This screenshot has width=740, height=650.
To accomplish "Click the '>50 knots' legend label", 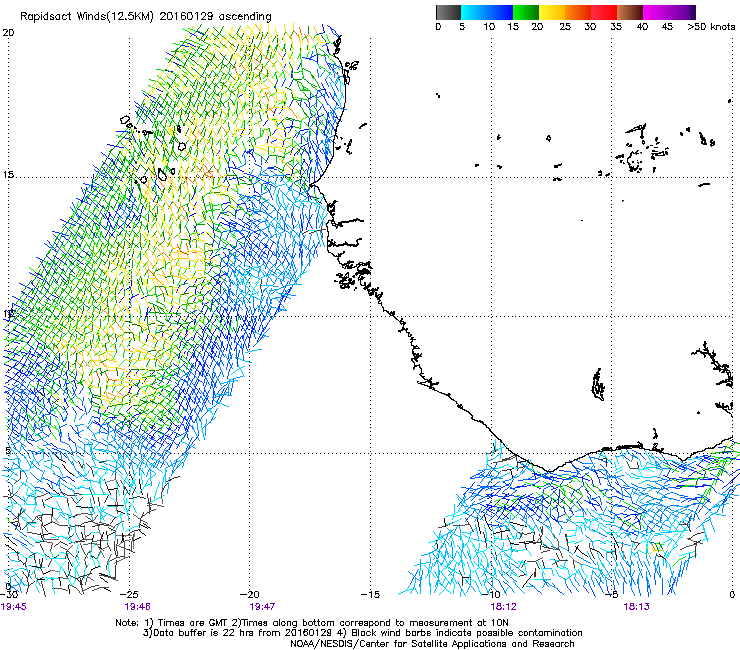I will pyautogui.click(x=711, y=26).
